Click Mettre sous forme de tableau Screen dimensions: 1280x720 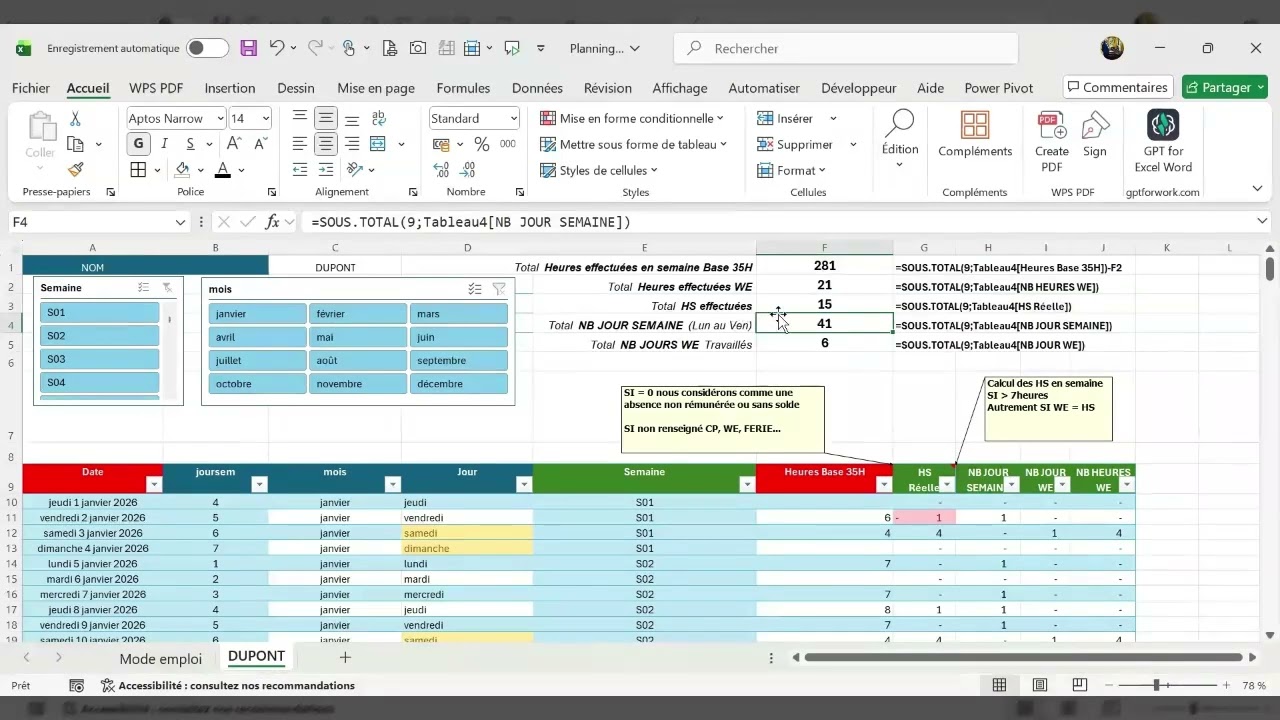pos(633,144)
